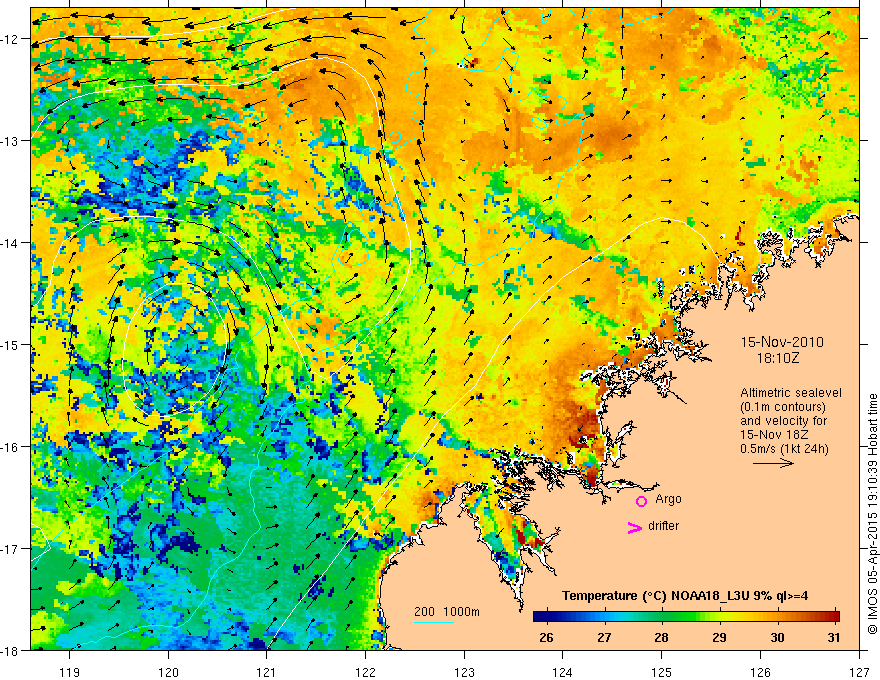
Task: Click the '127' longitude axis label
Action: pyautogui.click(x=859, y=672)
